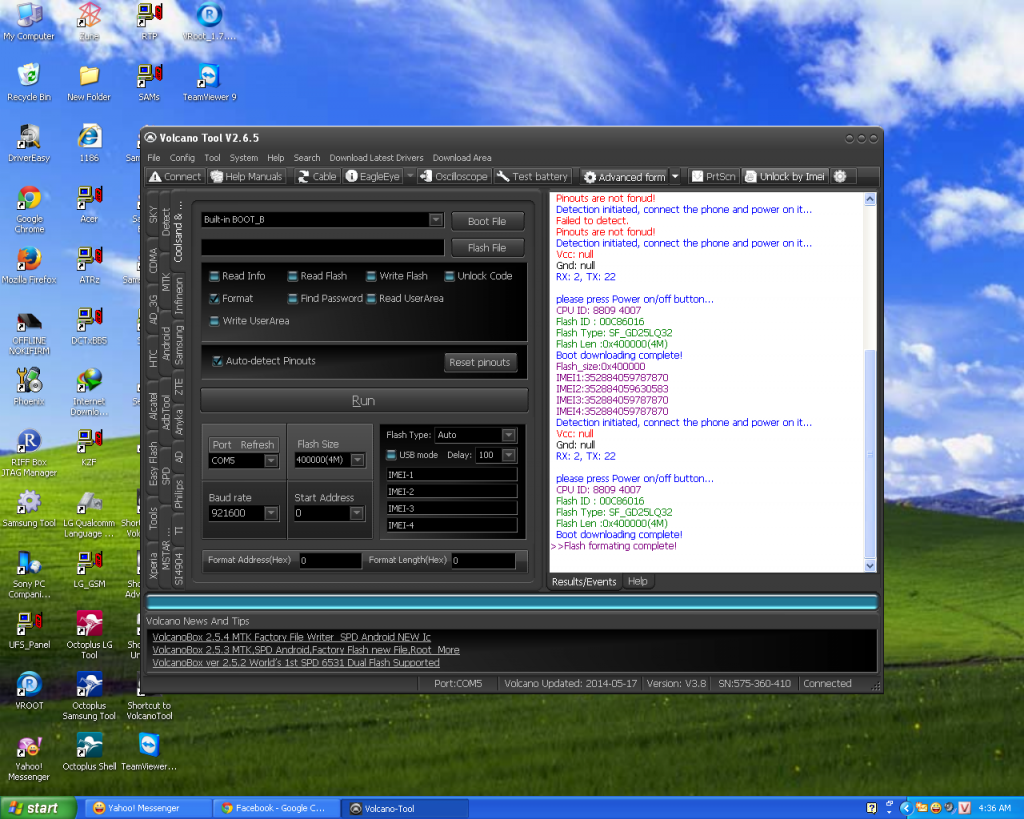1024x819 pixels.
Task: Launch the Oscilloscope tool
Action: 454,176
